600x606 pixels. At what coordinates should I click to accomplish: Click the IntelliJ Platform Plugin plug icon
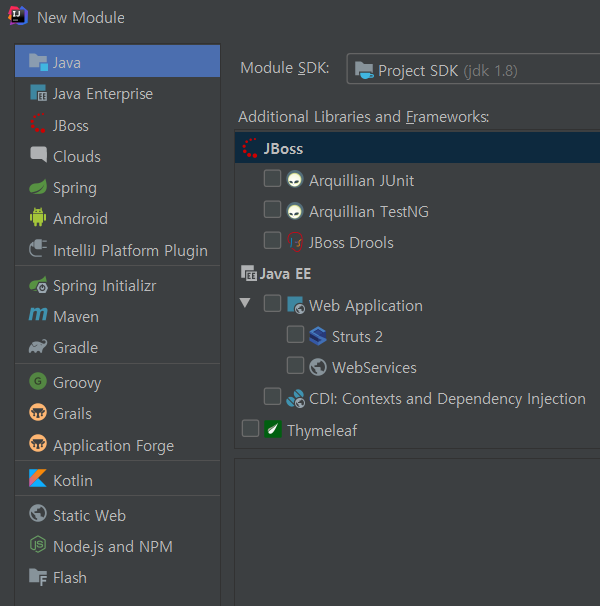[x=38, y=249]
